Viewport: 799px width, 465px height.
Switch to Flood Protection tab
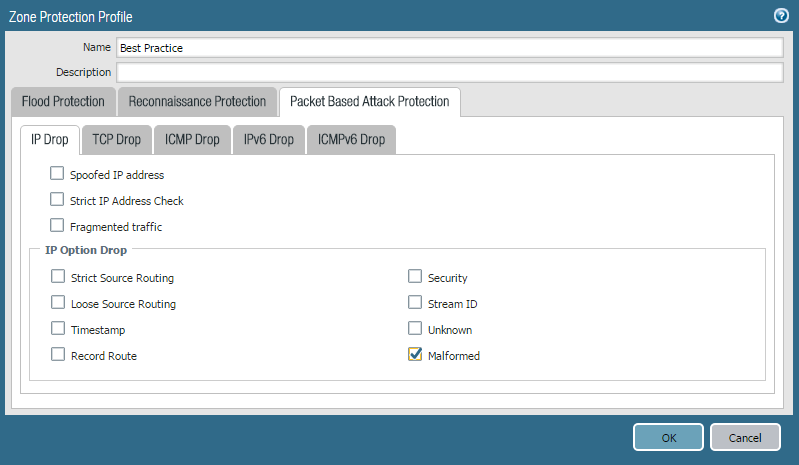(63, 101)
